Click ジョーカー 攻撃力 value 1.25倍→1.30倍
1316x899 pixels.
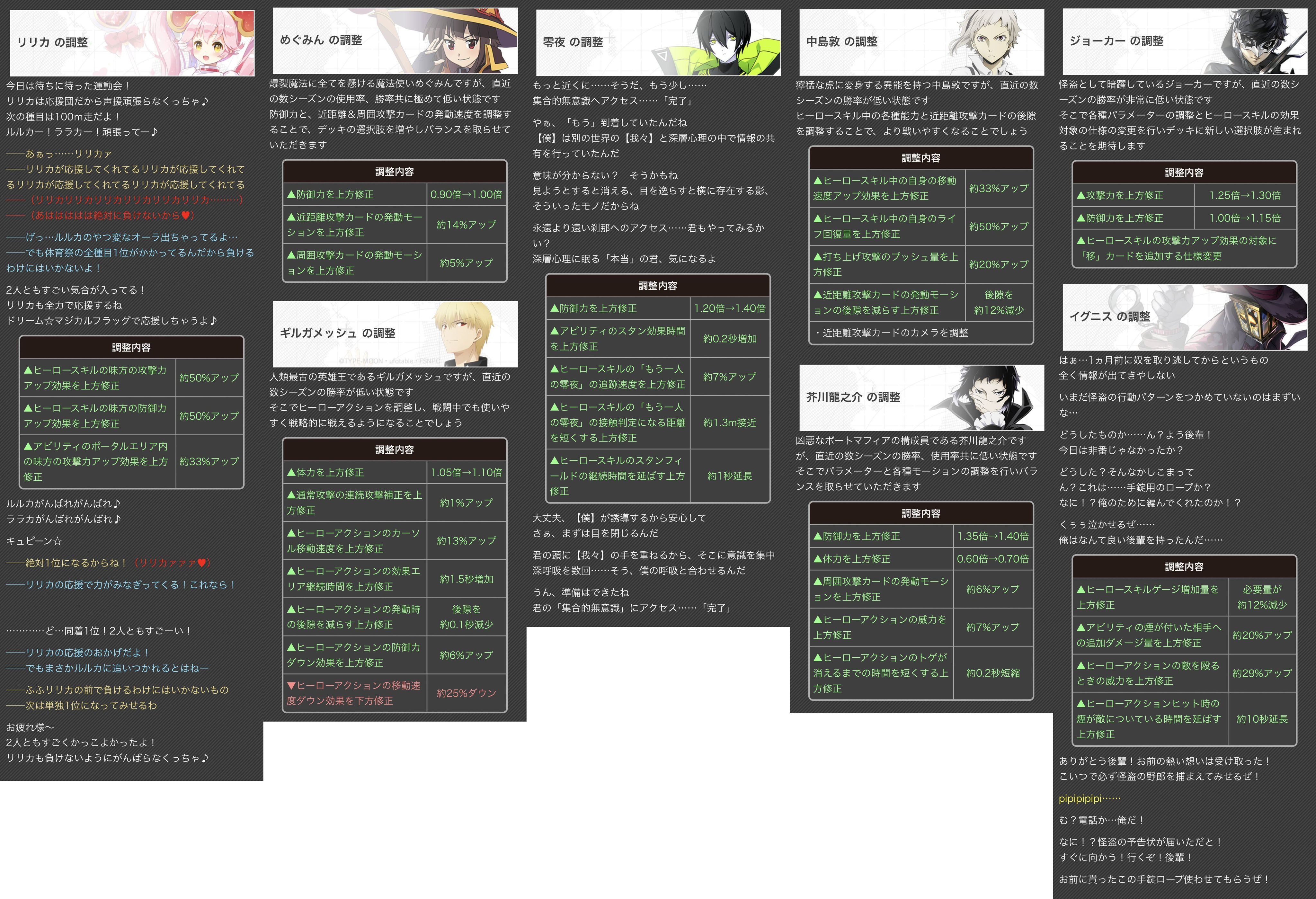tap(1245, 195)
